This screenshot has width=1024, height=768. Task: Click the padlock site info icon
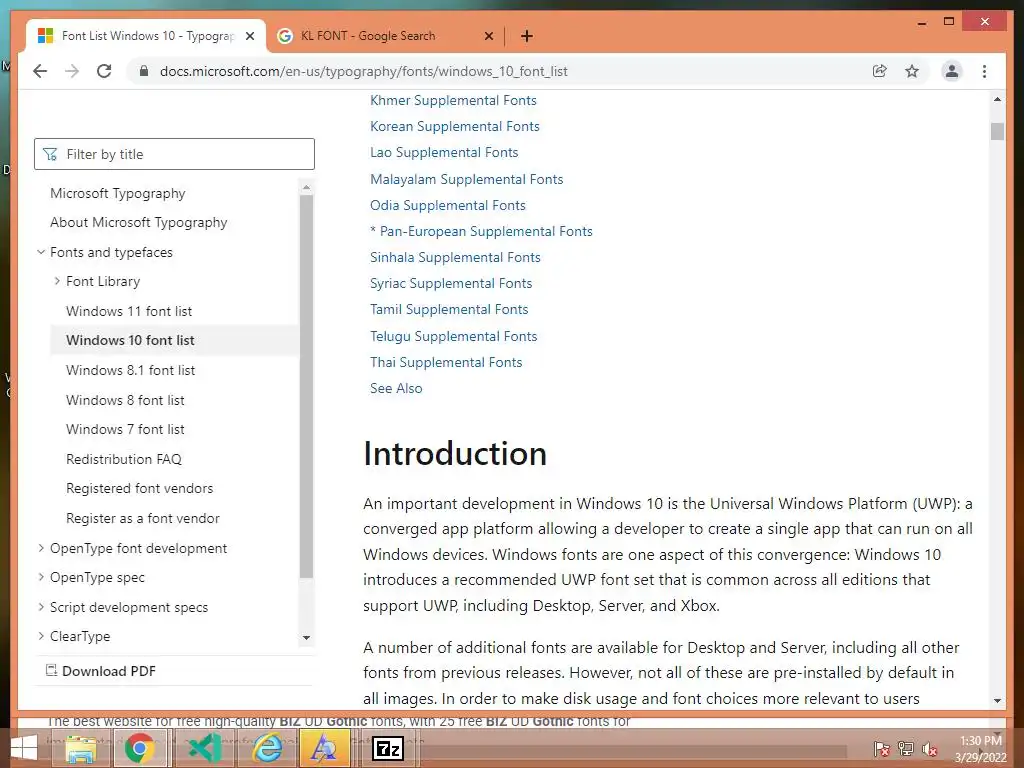[144, 71]
